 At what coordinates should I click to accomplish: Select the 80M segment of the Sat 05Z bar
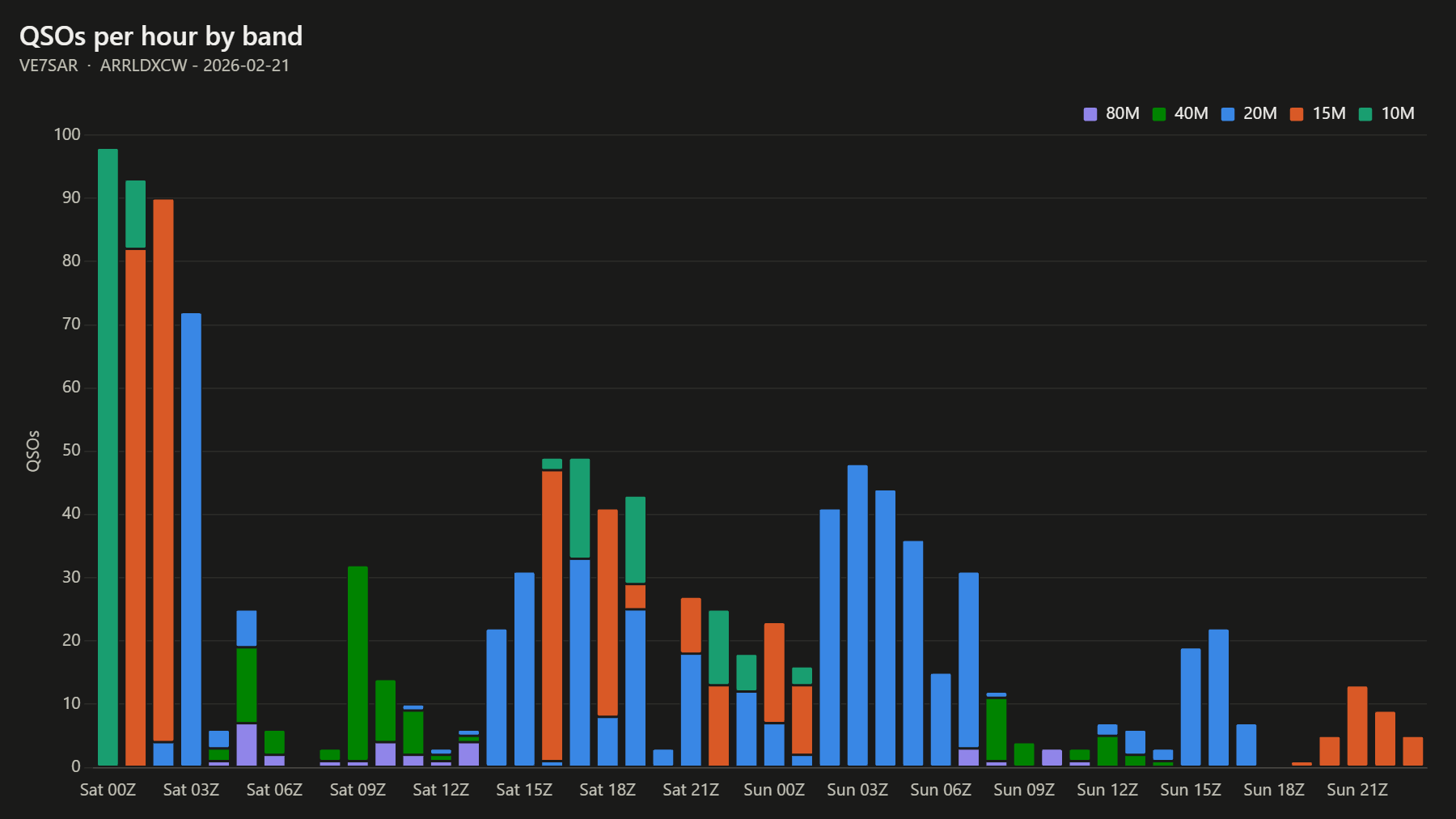(x=247, y=745)
